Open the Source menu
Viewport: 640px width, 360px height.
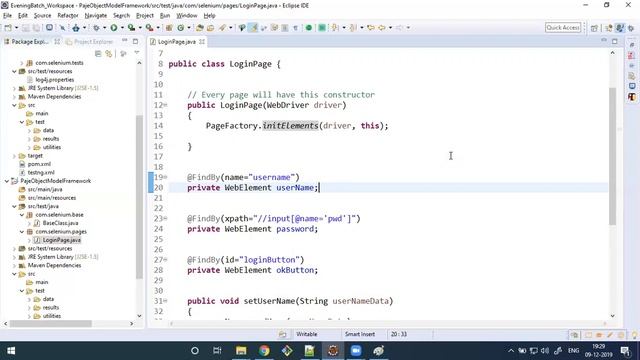tap(42, 16)
